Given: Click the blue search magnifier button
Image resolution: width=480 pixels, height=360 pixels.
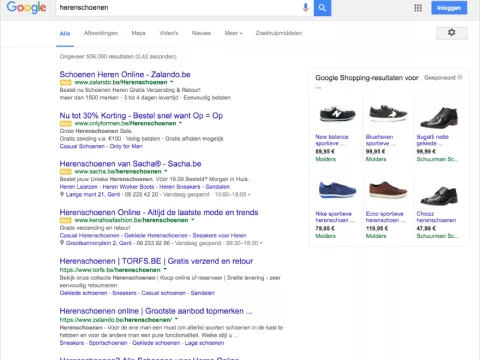Looking at the screenshot, I should click(x=322, y=8).
